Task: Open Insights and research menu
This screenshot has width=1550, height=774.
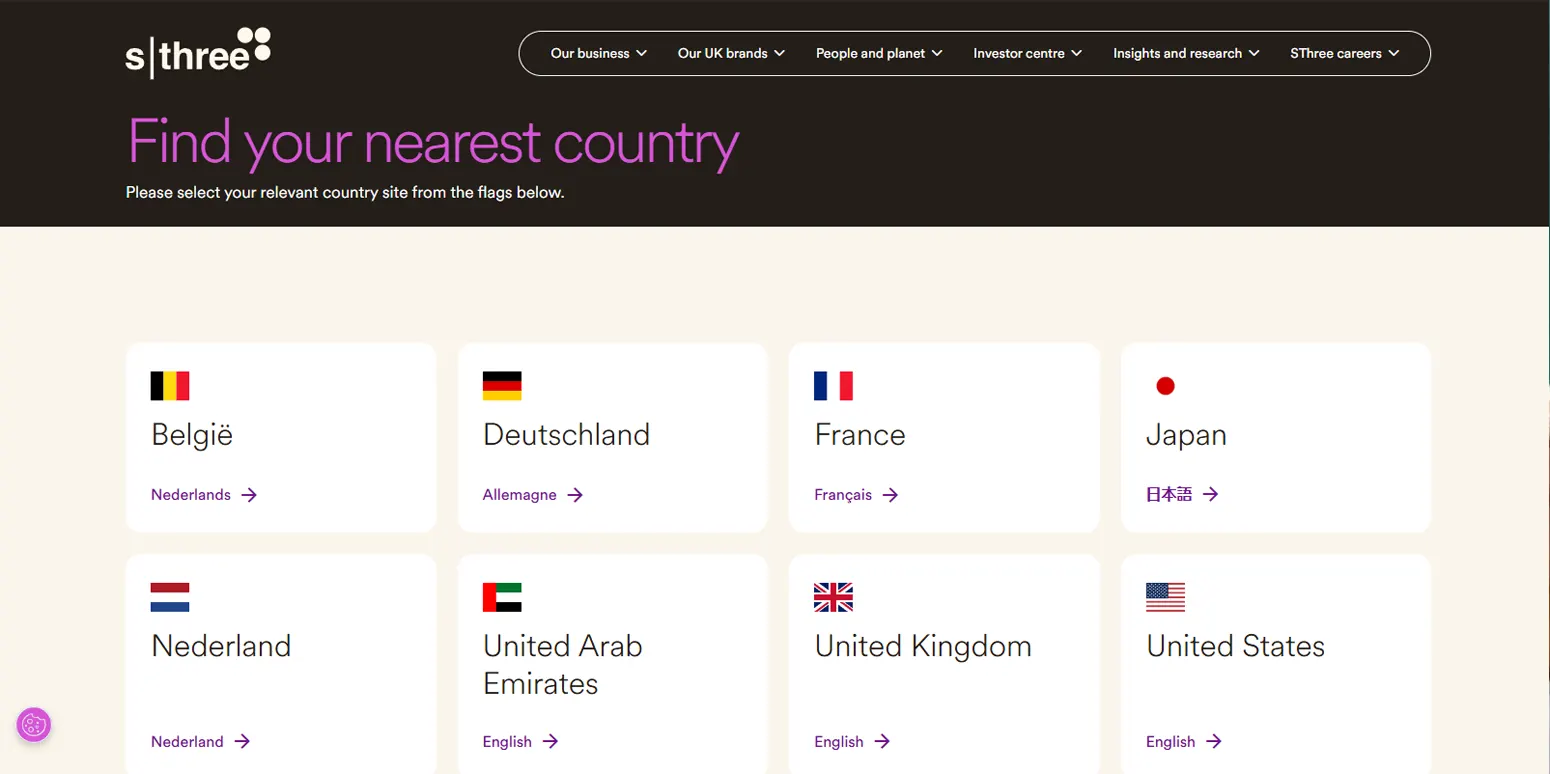Action: (1187, 53)
